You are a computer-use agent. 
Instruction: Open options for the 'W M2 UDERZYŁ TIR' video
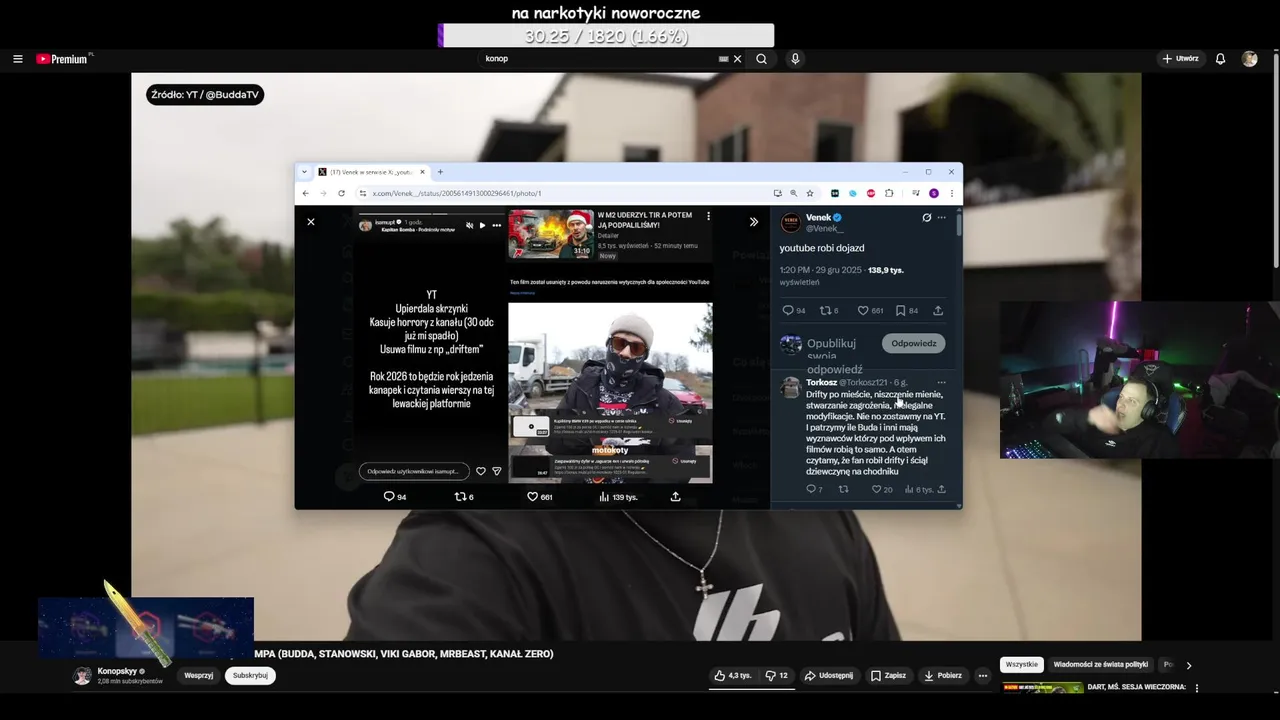click(708, 216)
